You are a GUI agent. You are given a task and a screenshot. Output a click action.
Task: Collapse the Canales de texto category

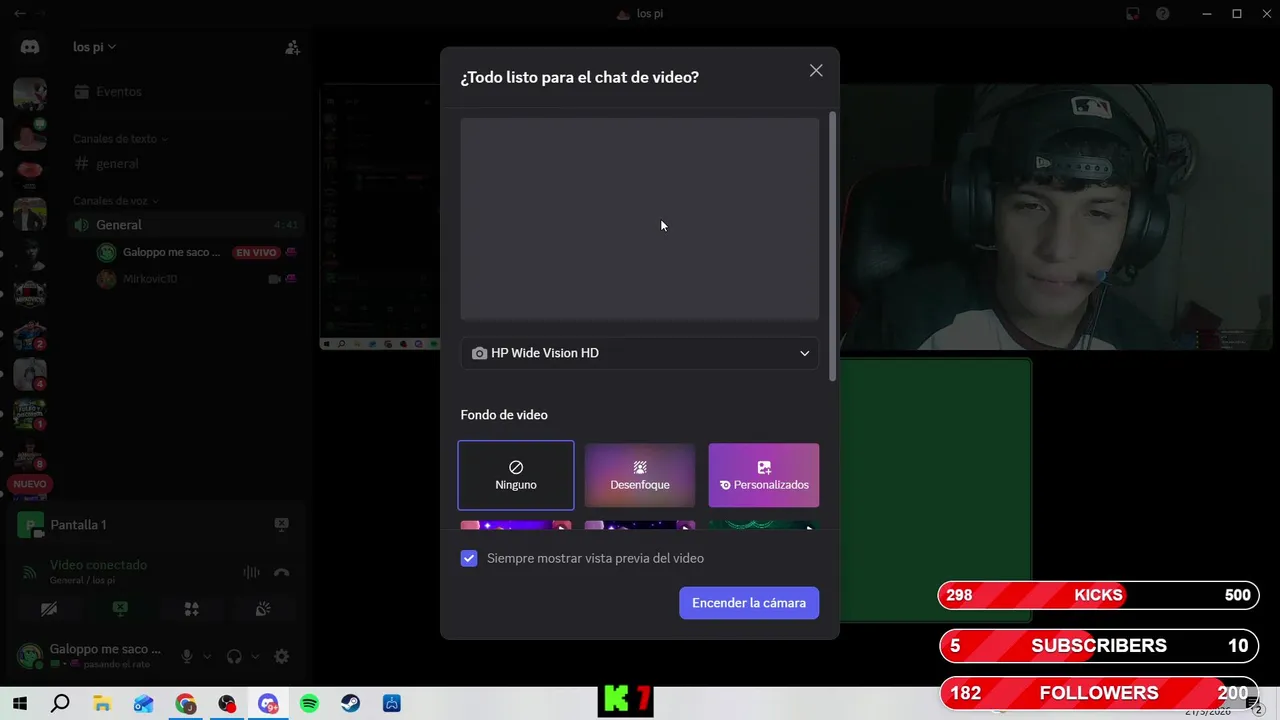[x=120, y=139]
